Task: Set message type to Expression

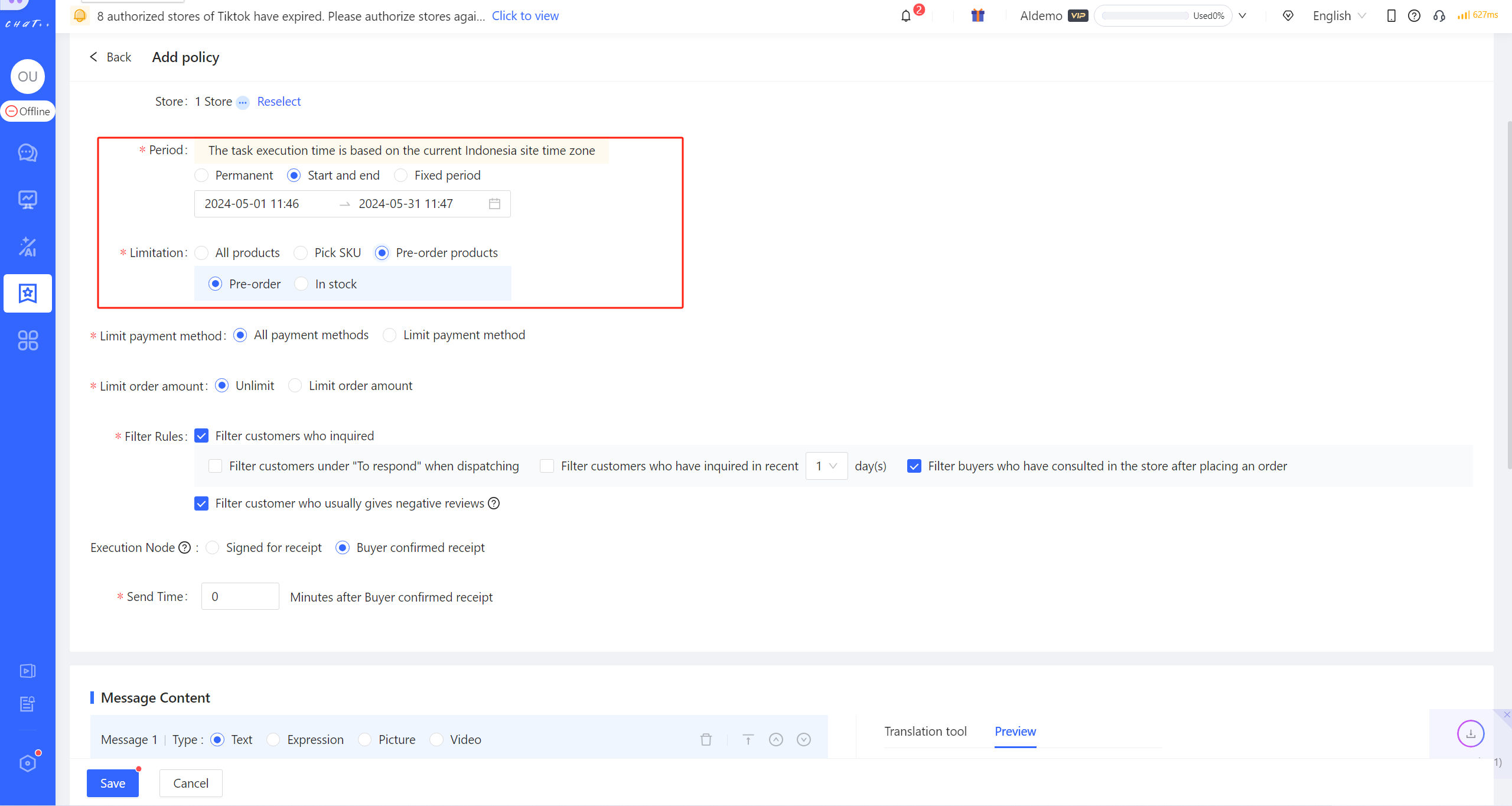Action: [x=273, y=740]
